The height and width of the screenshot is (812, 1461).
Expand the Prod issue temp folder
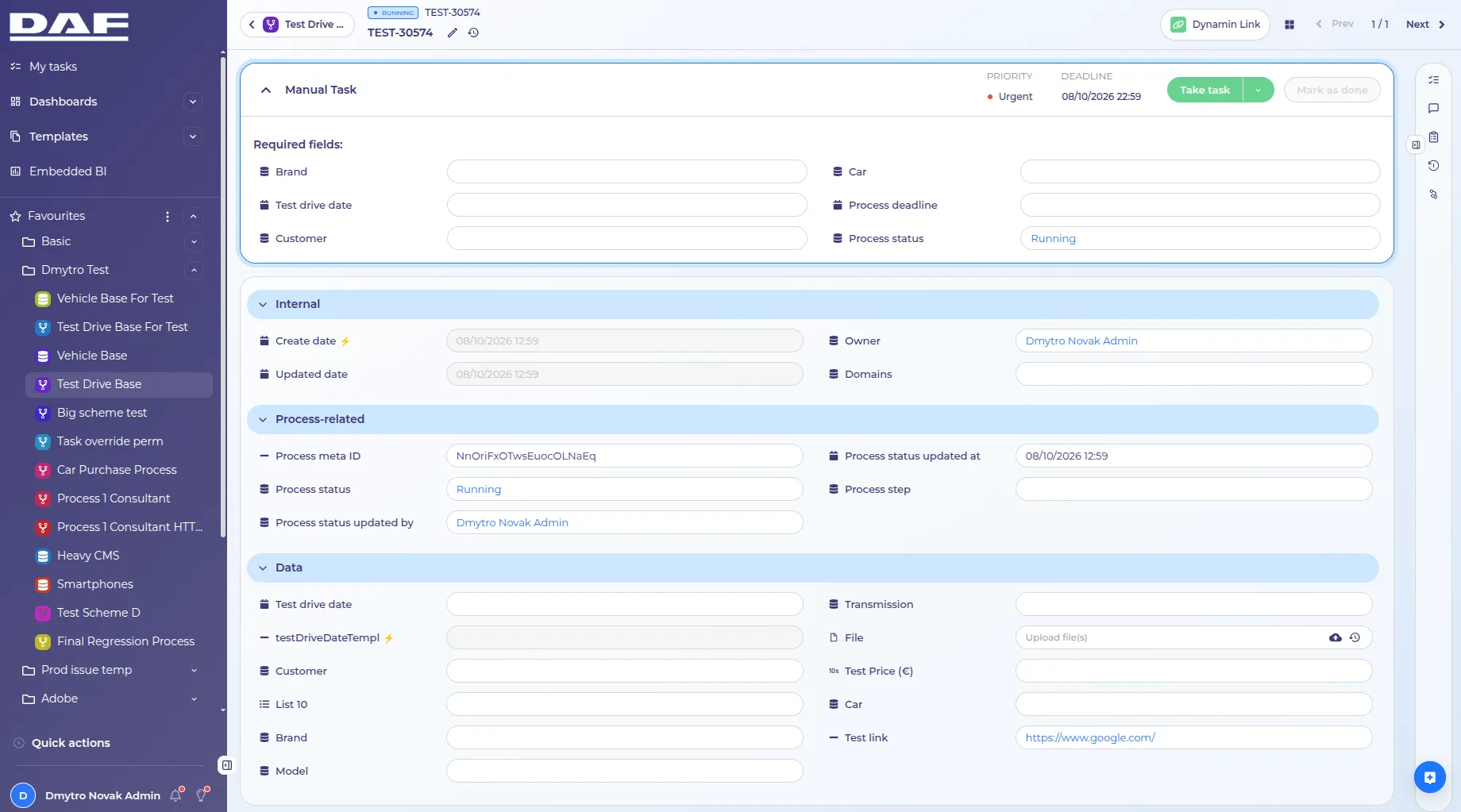(194, 670)
